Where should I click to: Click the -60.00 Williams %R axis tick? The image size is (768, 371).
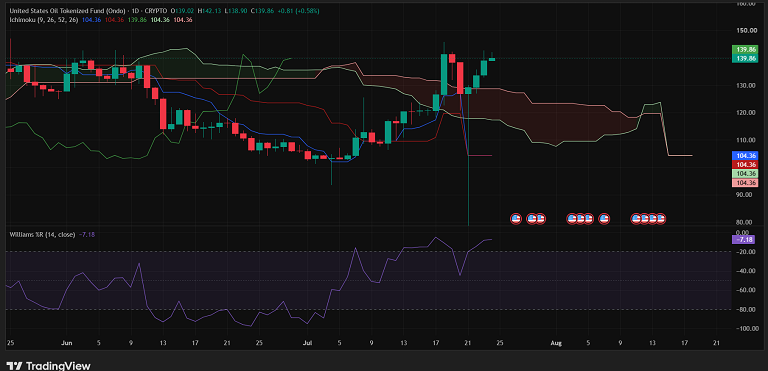tap(747, 290)
